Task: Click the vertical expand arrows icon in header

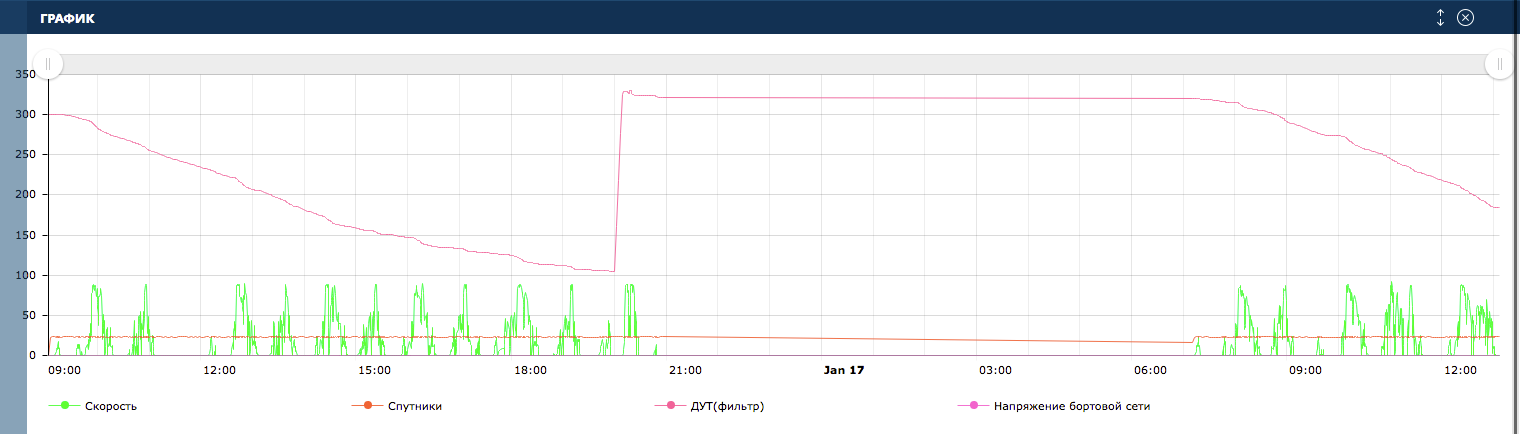Action: tap(1440, 17)
